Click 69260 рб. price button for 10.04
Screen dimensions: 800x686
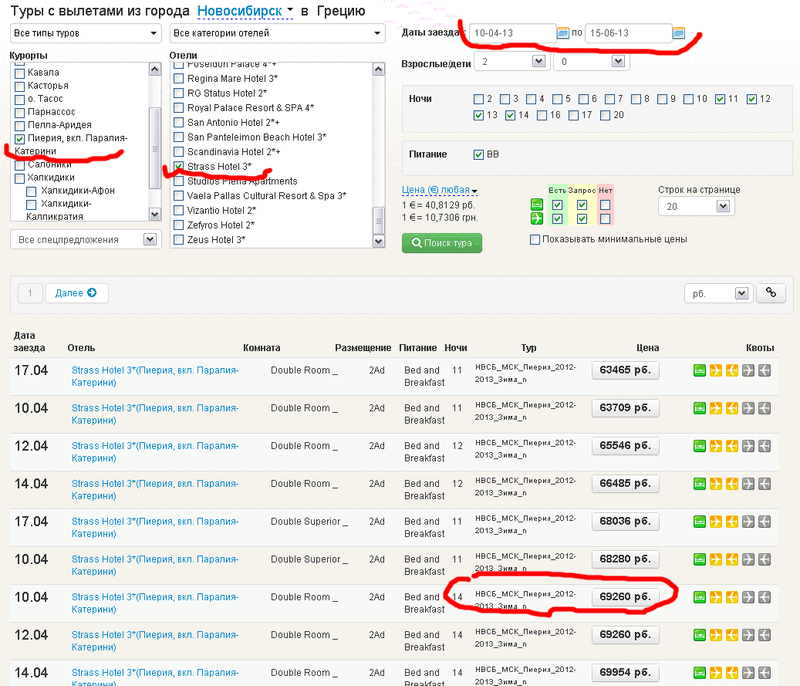625,597
